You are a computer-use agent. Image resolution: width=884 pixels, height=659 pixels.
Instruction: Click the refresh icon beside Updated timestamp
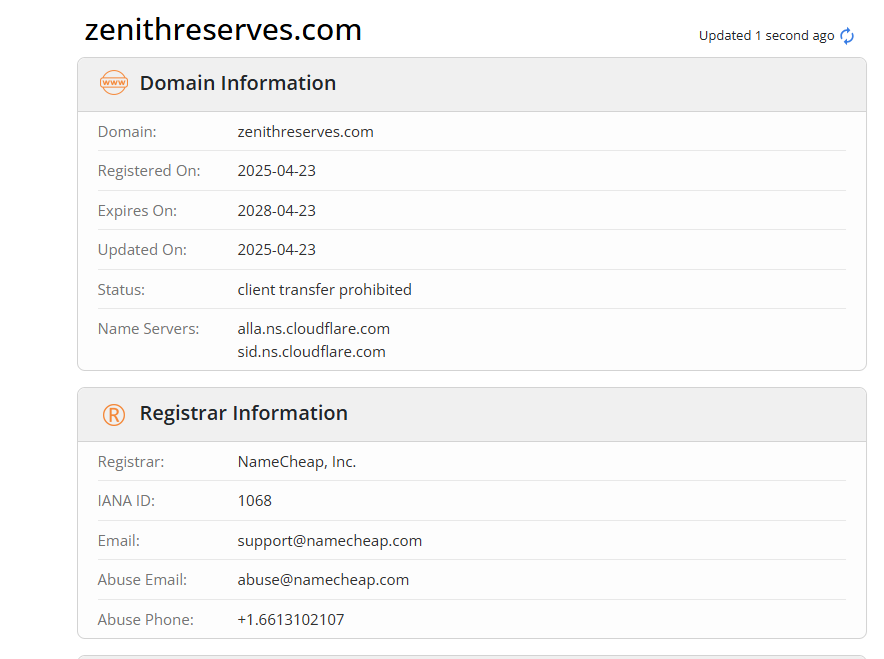[847, 36]
